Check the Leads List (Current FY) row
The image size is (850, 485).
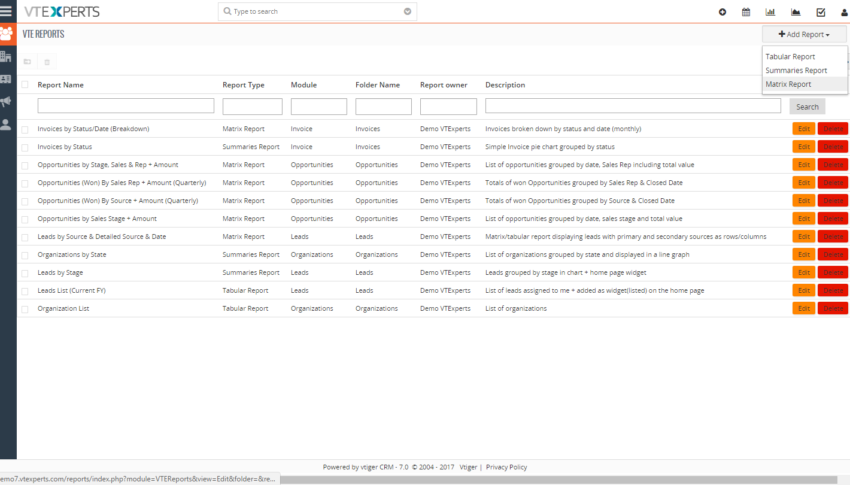coord(25,291)
